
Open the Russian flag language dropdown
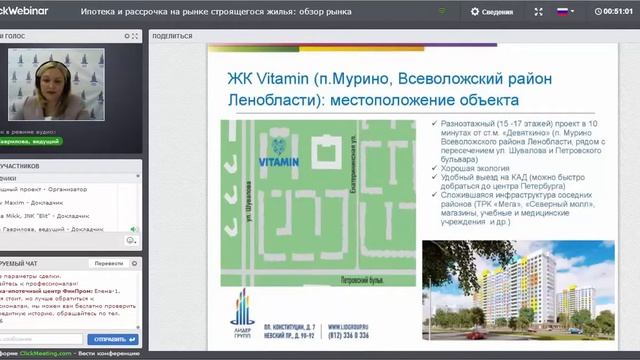pyautogui.click(x=565, y=11)
